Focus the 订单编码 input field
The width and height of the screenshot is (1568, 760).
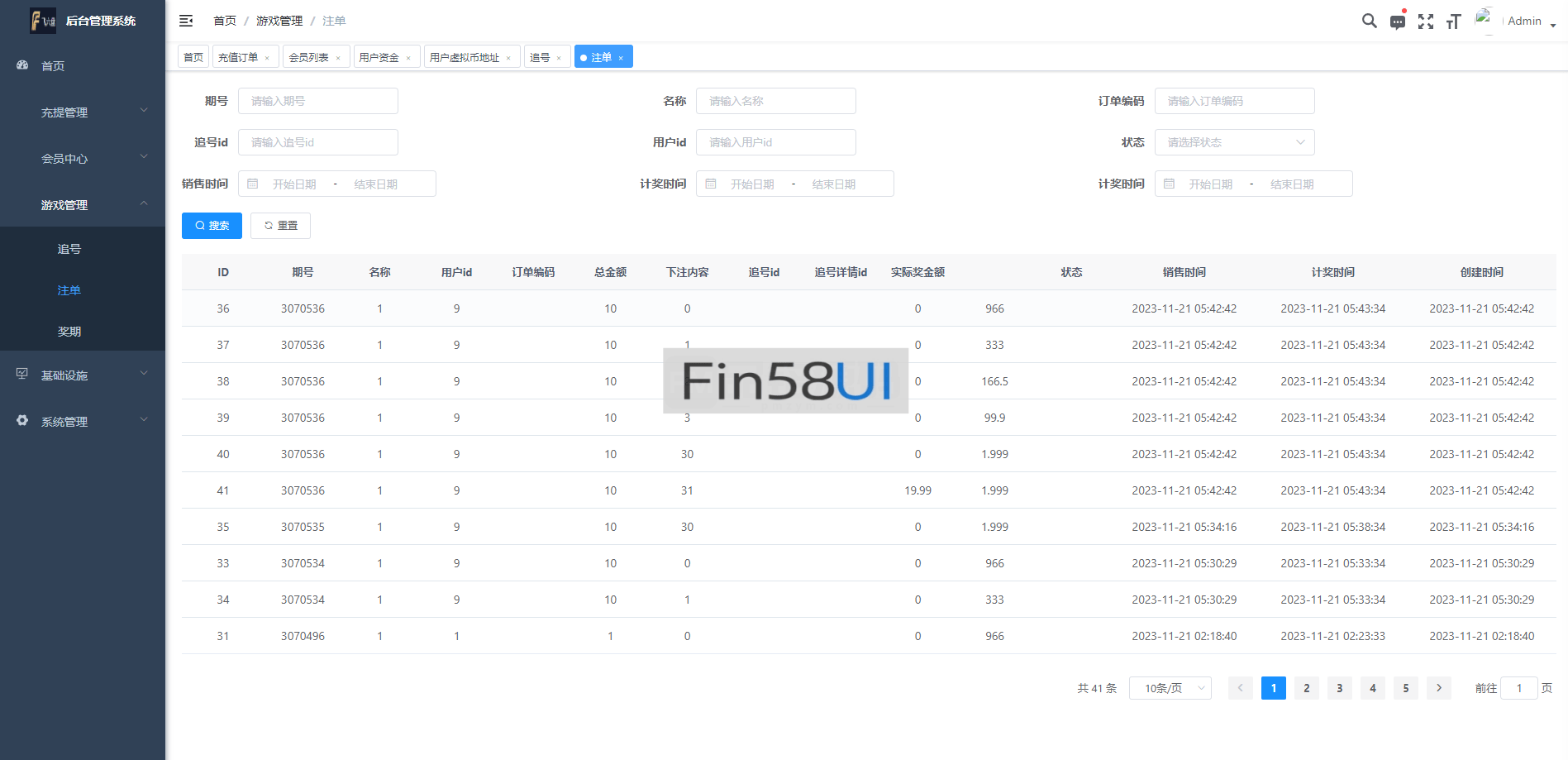click(1234, 101)
